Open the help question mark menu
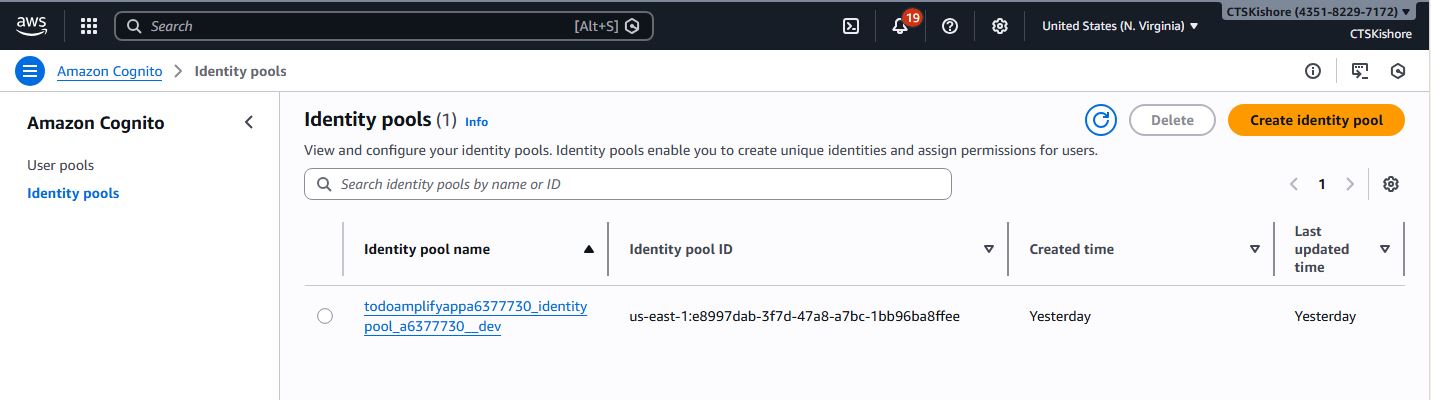This screenshot has height=400, width=1431. click(x=950, y=26)
